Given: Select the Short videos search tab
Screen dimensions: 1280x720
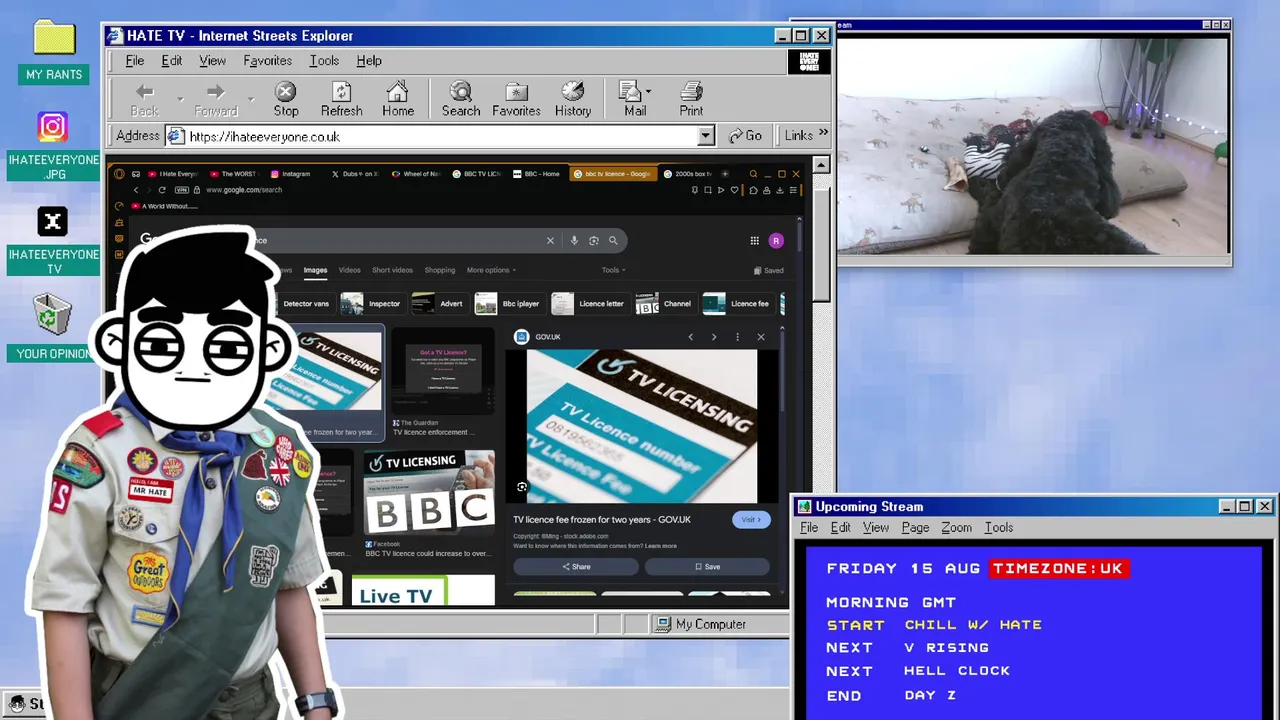Looking at the screenshot, I should coord(392,270).
